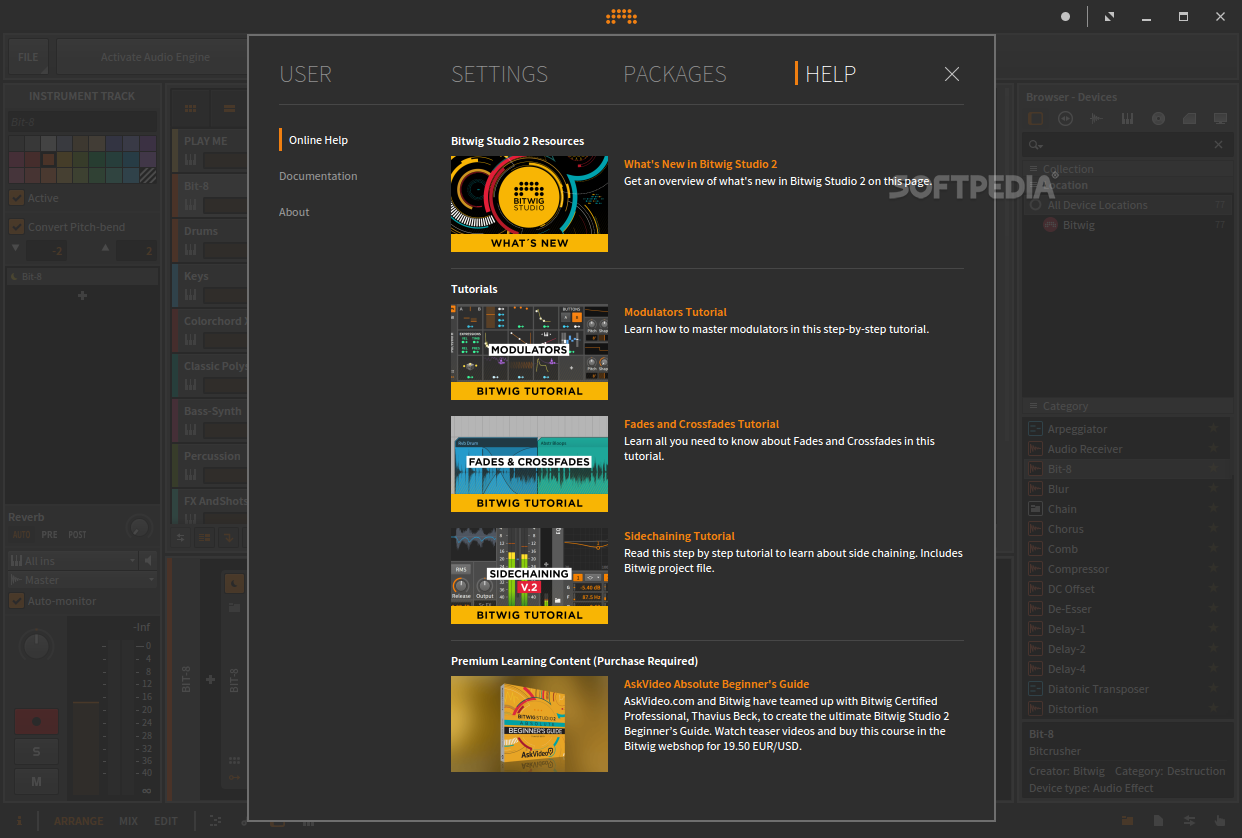Viewport: 1242px width, 838px height.
Task: Pick the hatched no-color swatch in track palette
Action: click(x=147, y=175)
